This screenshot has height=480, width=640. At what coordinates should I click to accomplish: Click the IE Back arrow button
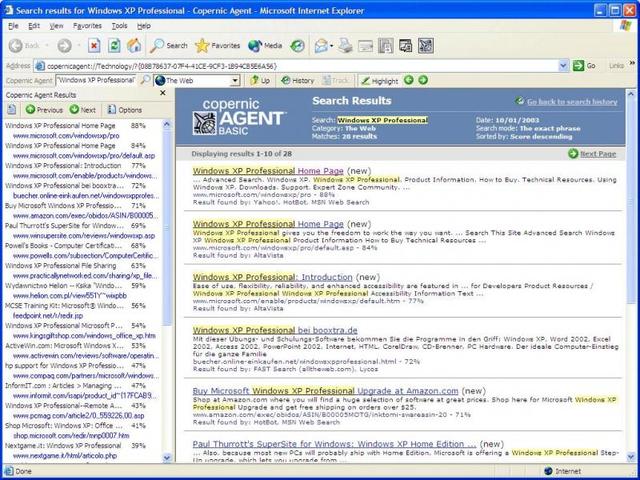(16, 45)
